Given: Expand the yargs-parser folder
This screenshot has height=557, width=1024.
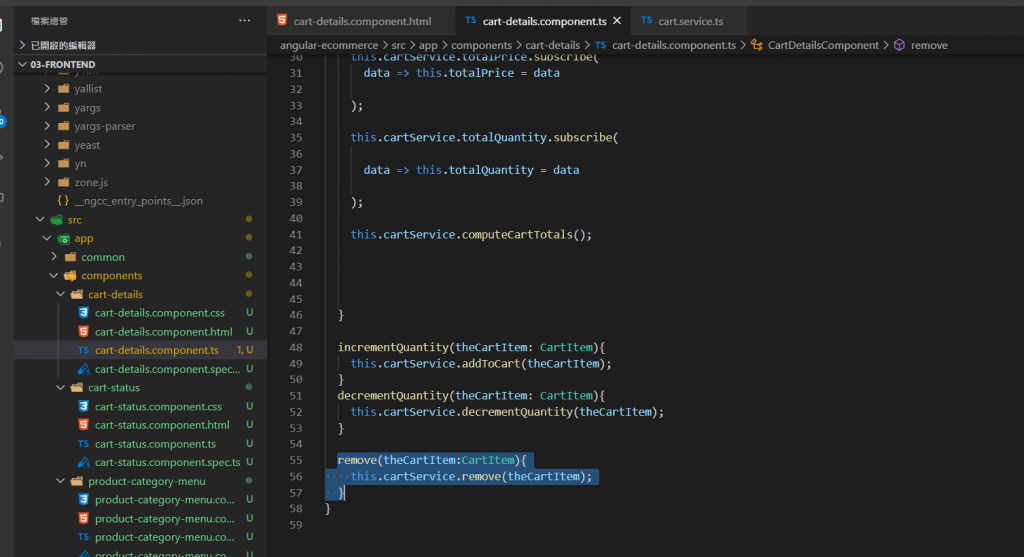Looking at the screenshot, I should 47,126.
